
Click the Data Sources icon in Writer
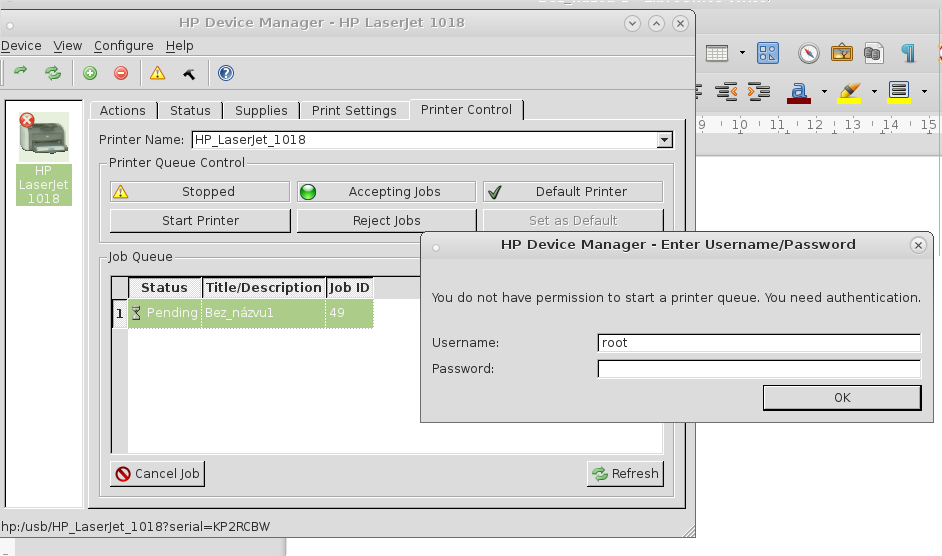coord(874,53)
